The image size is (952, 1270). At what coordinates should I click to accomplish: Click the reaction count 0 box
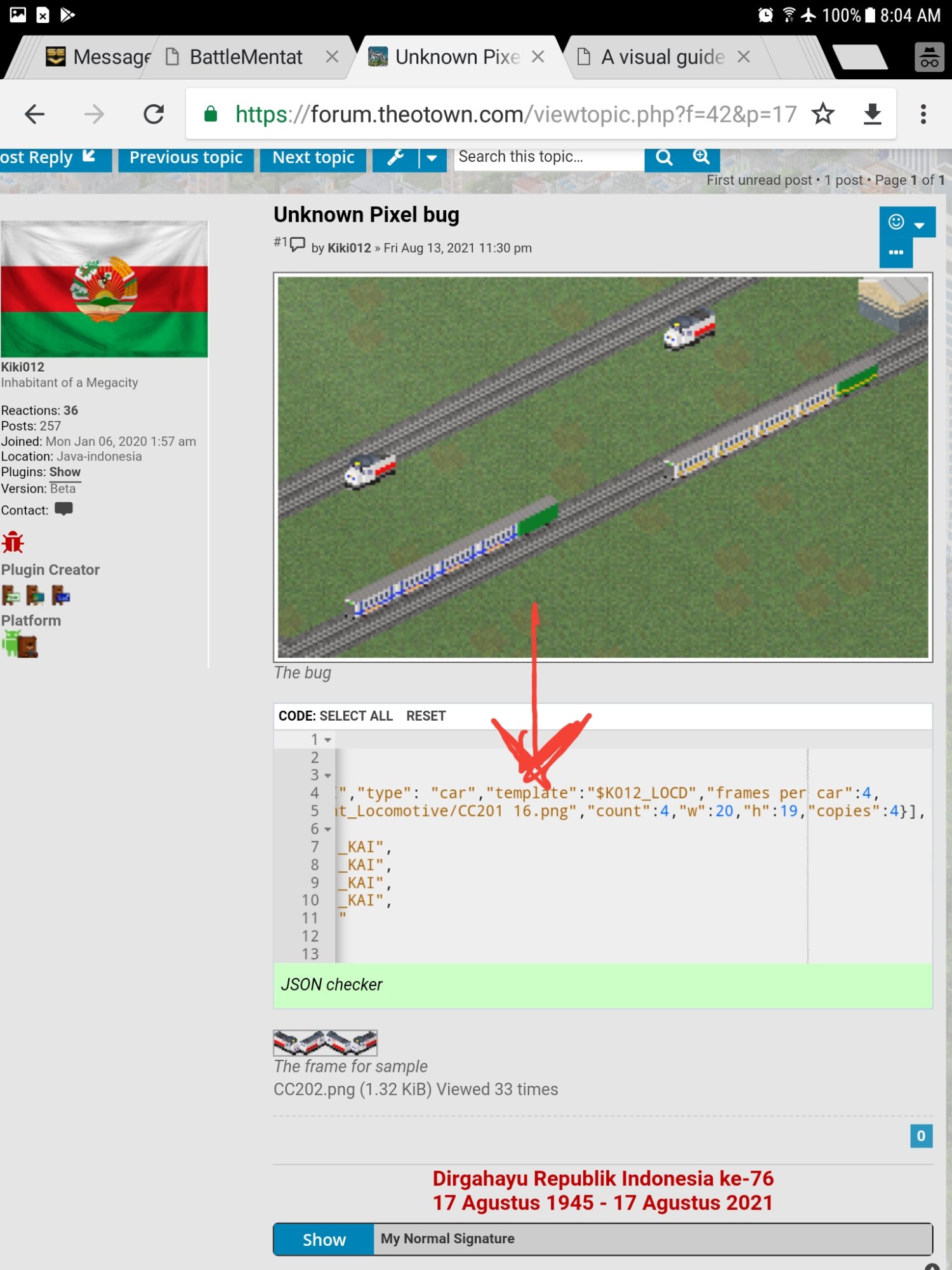921,1135
